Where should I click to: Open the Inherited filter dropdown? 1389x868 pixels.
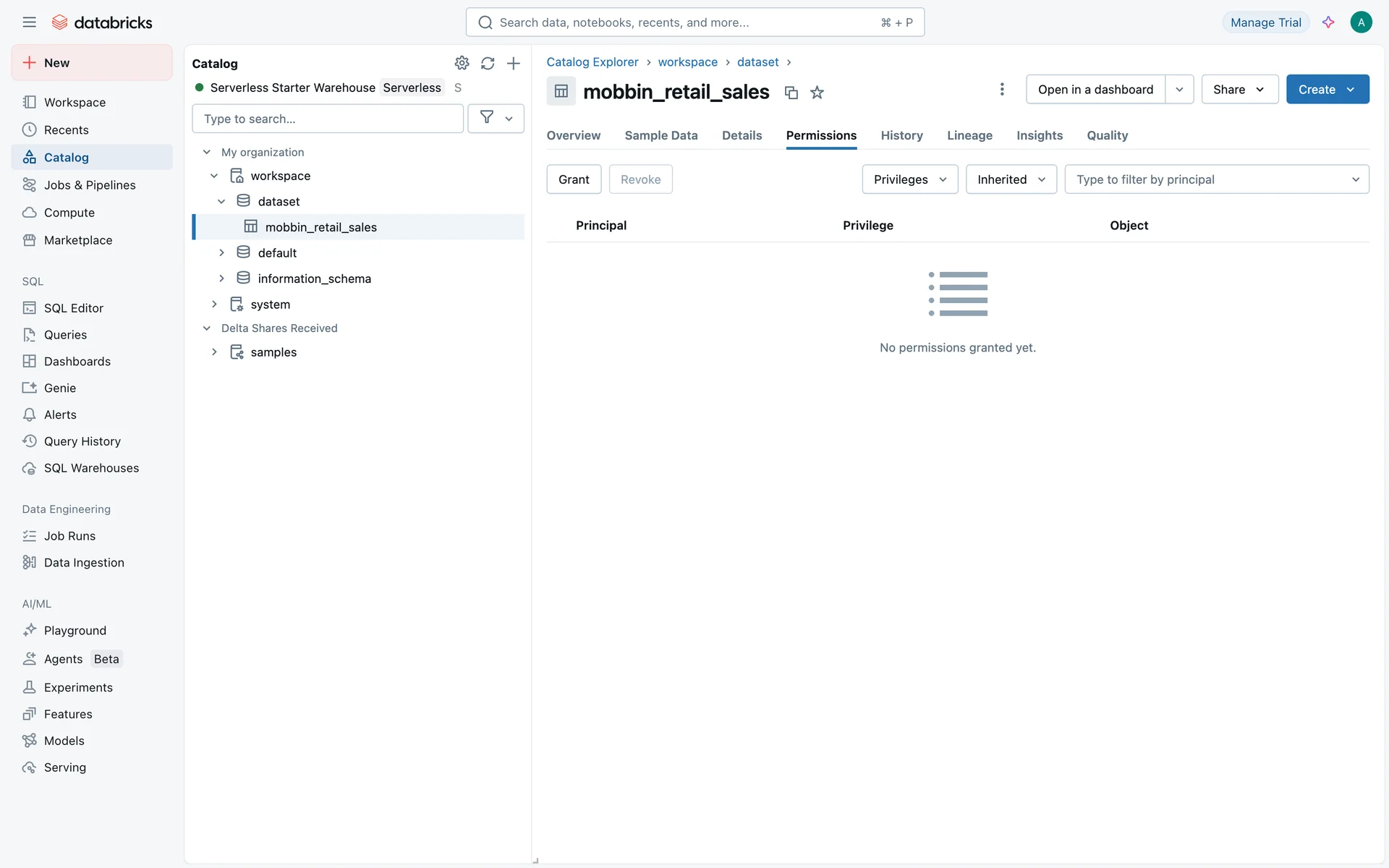click(x=1011, y=179)
